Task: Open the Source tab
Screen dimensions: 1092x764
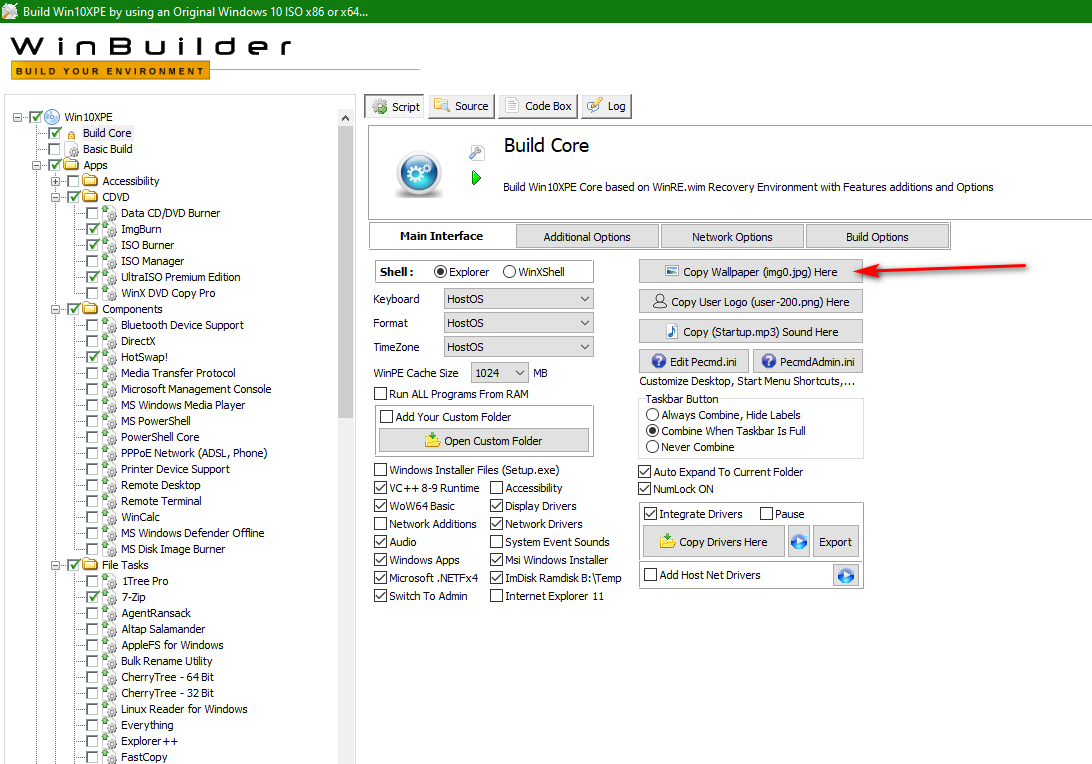Action: [x=462, y=106]
